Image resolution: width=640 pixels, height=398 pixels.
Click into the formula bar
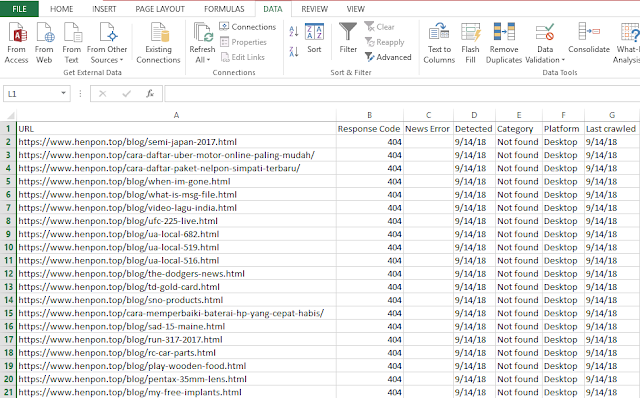[402, 94]
